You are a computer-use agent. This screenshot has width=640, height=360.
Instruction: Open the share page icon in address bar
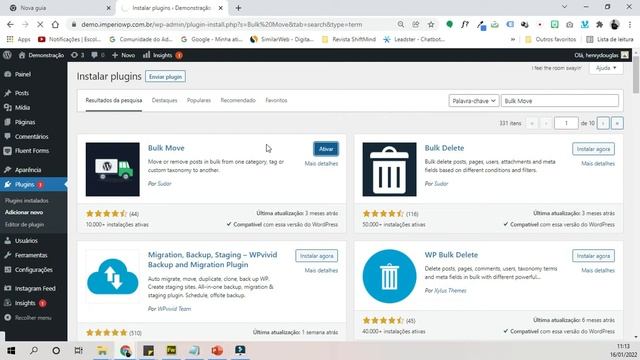pyautogui.click(x=416, y=24)
